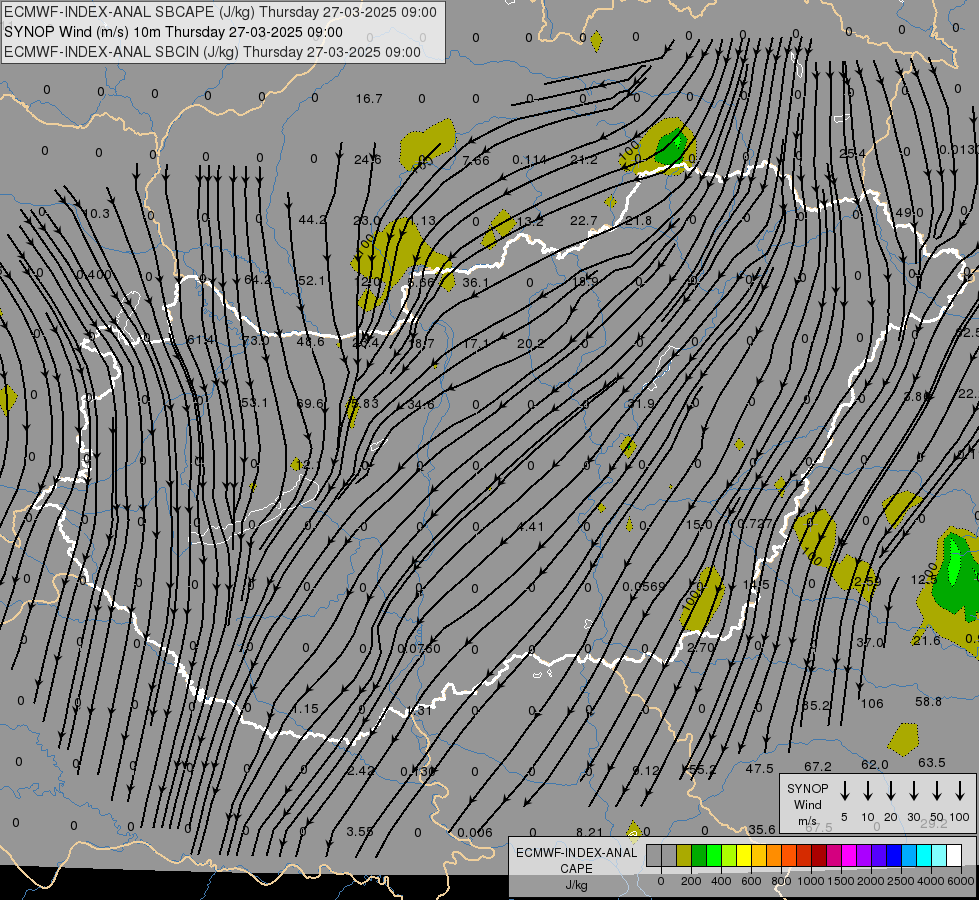Click the map value '0.0569'
The height and width of the screenshot is (900, 979).
click(644, 586)
